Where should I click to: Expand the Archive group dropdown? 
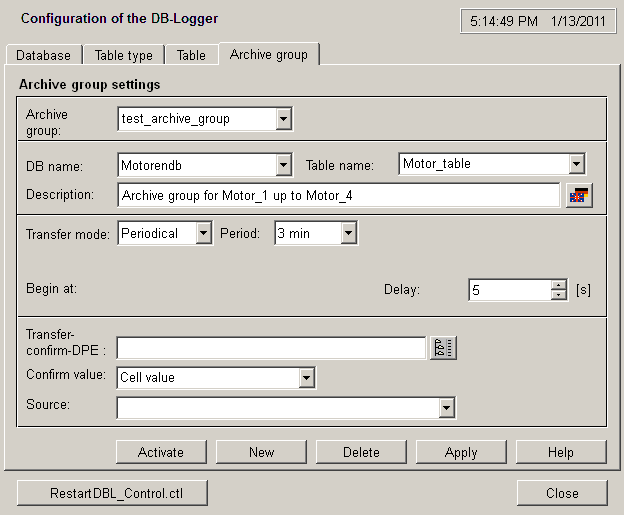click(283, 119)
